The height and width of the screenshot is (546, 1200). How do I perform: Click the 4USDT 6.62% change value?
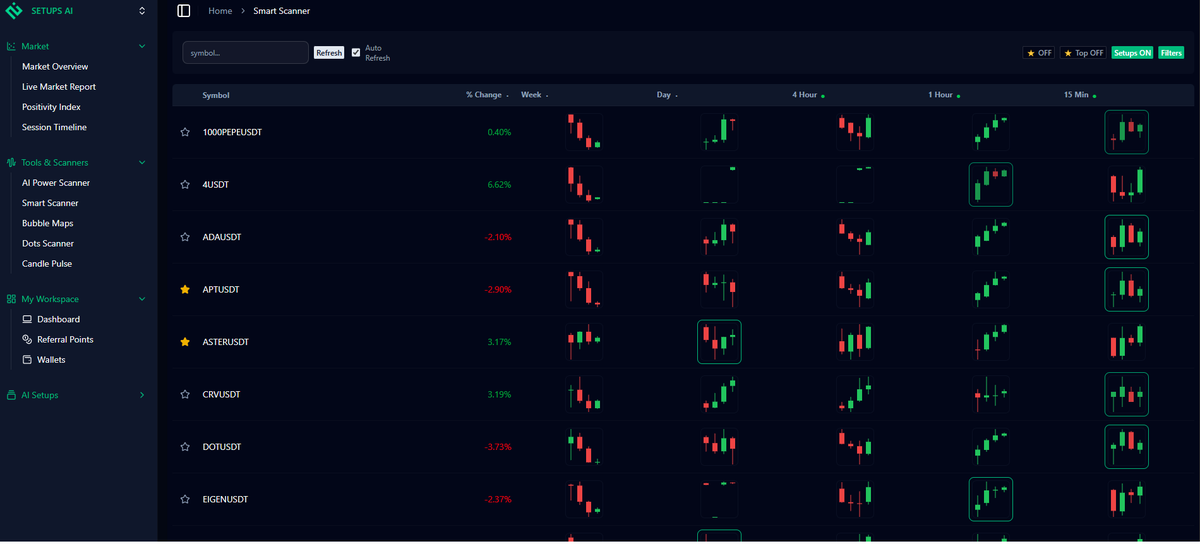point(499,185)
